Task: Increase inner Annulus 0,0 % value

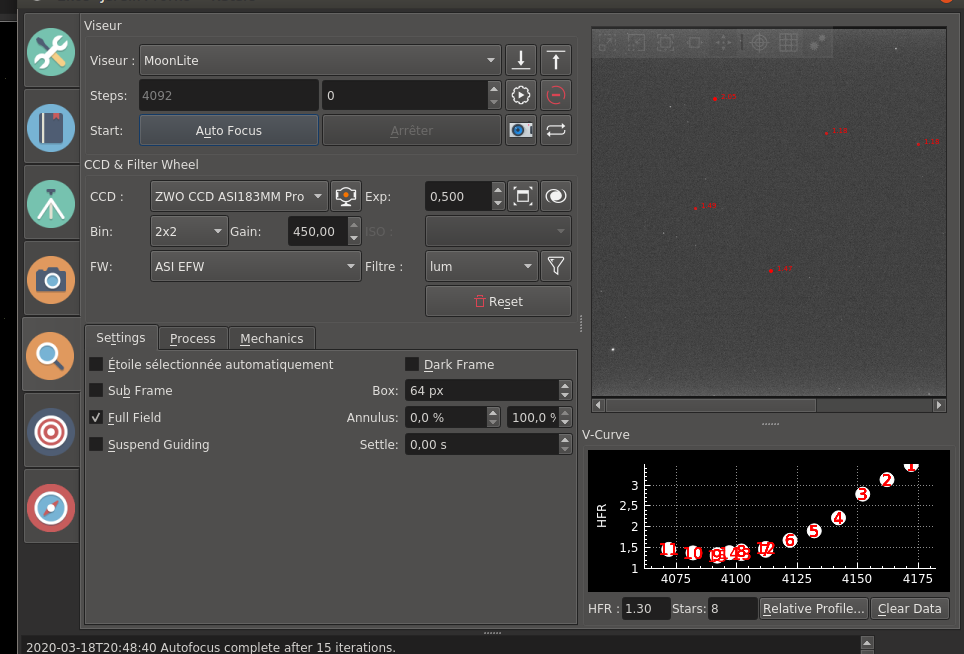Action: (493, 412)
